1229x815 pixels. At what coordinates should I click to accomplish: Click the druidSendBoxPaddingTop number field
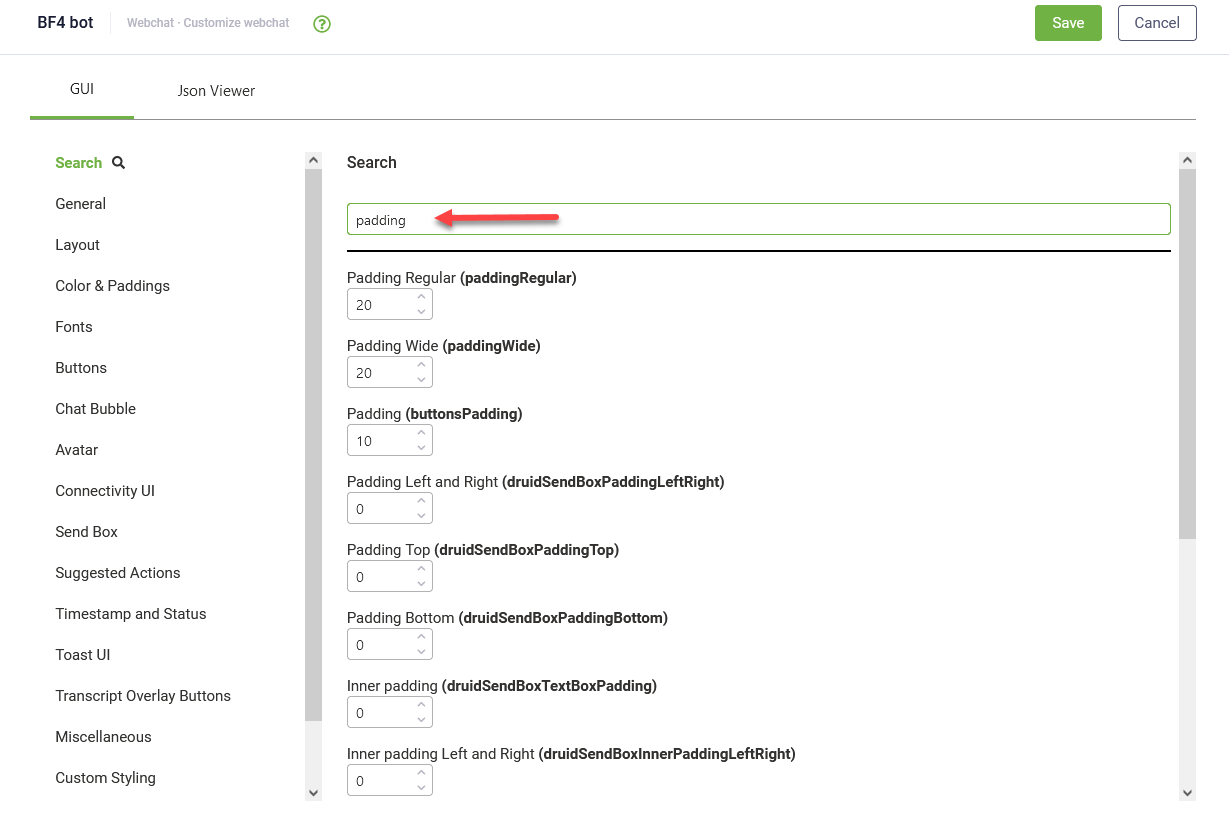coord(383,576)
